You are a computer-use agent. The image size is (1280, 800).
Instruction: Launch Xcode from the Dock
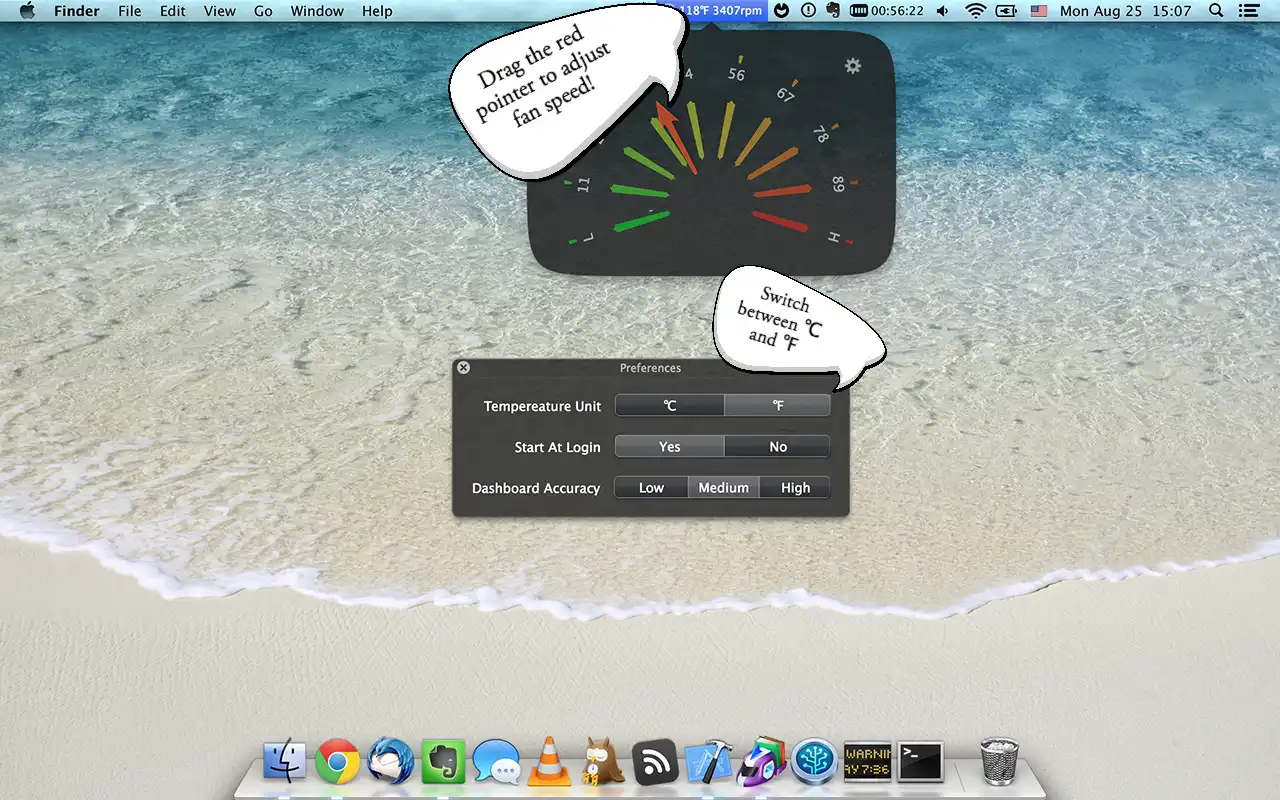click(x=708, y=762)
